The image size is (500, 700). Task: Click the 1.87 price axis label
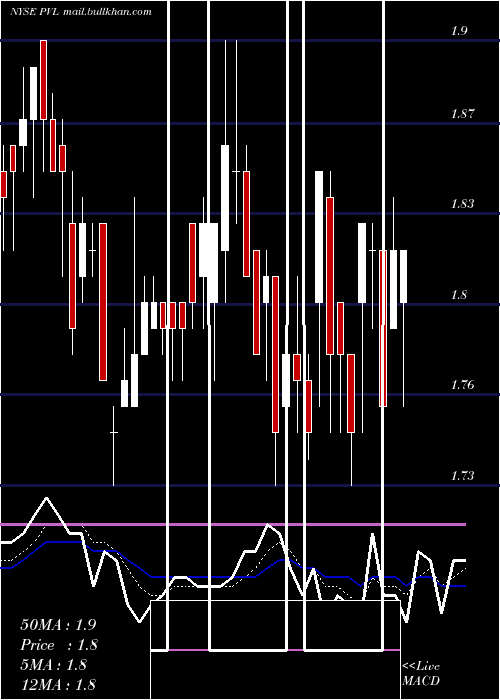[462, 114]
